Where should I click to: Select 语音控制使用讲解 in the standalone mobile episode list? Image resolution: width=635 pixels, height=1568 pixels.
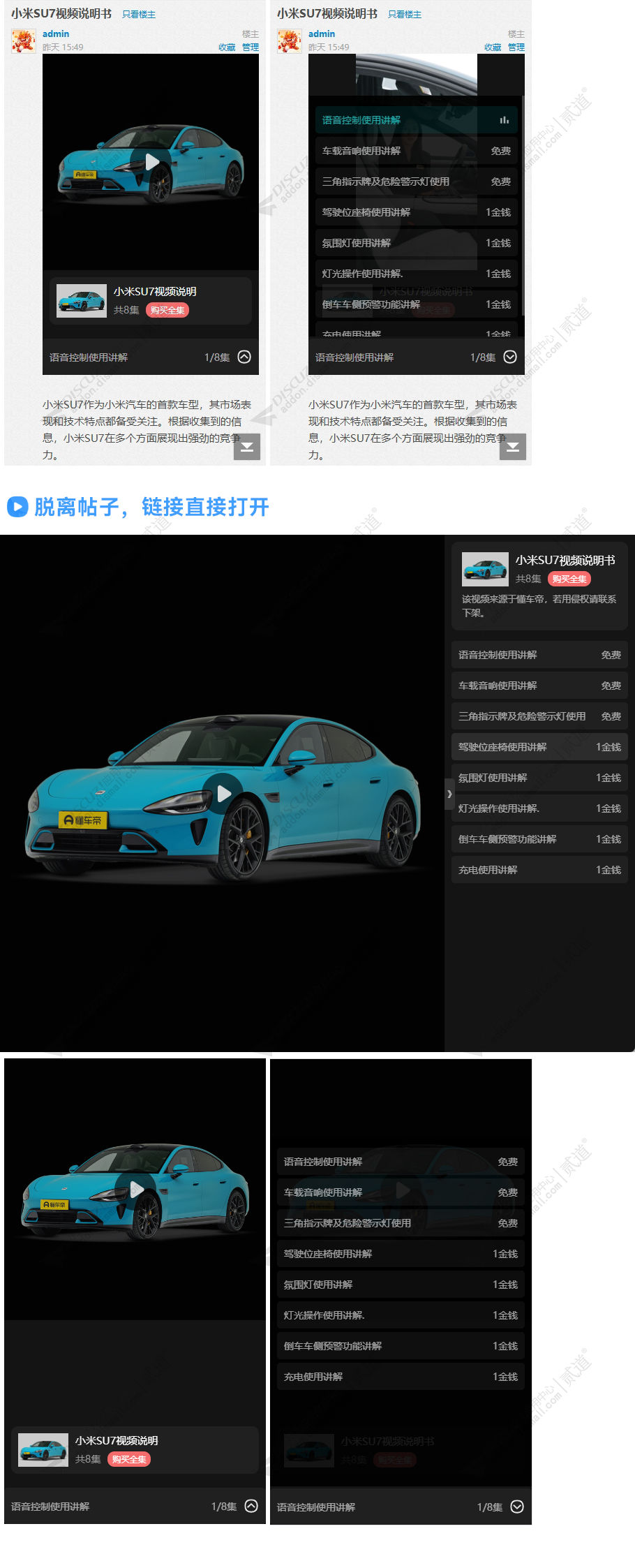tap(401, 1162)
